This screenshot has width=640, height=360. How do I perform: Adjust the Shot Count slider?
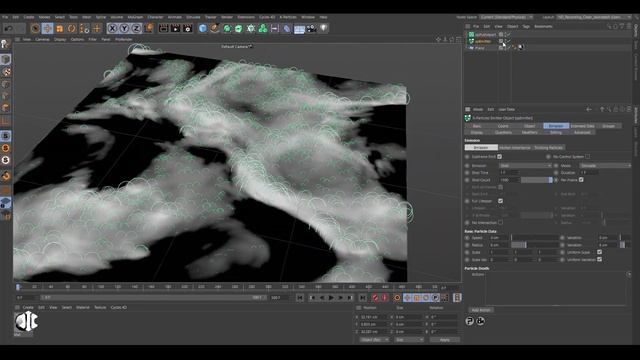click(x=537, y=180)
